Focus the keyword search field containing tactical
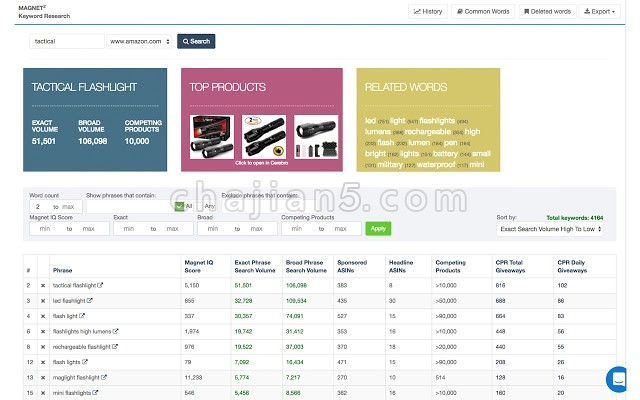Image resolution: width=640 pixels, height=400 pixels. tap(67, 42)
